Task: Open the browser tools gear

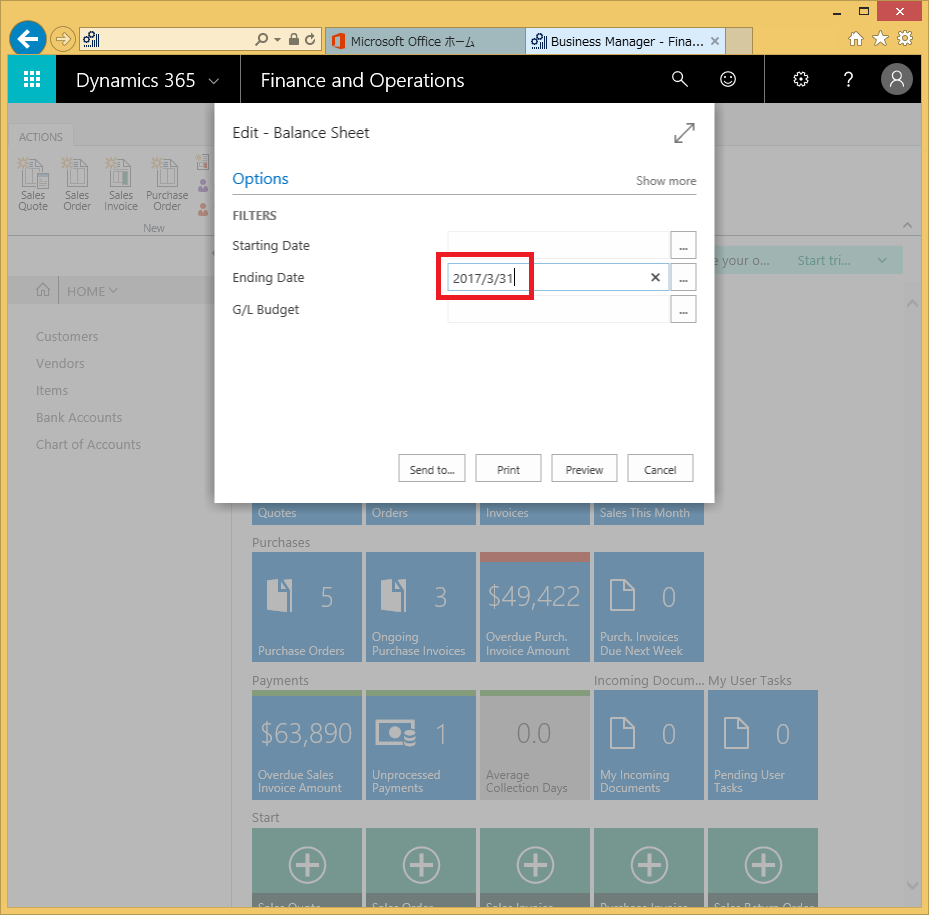Action: click(x=905, y=39)
